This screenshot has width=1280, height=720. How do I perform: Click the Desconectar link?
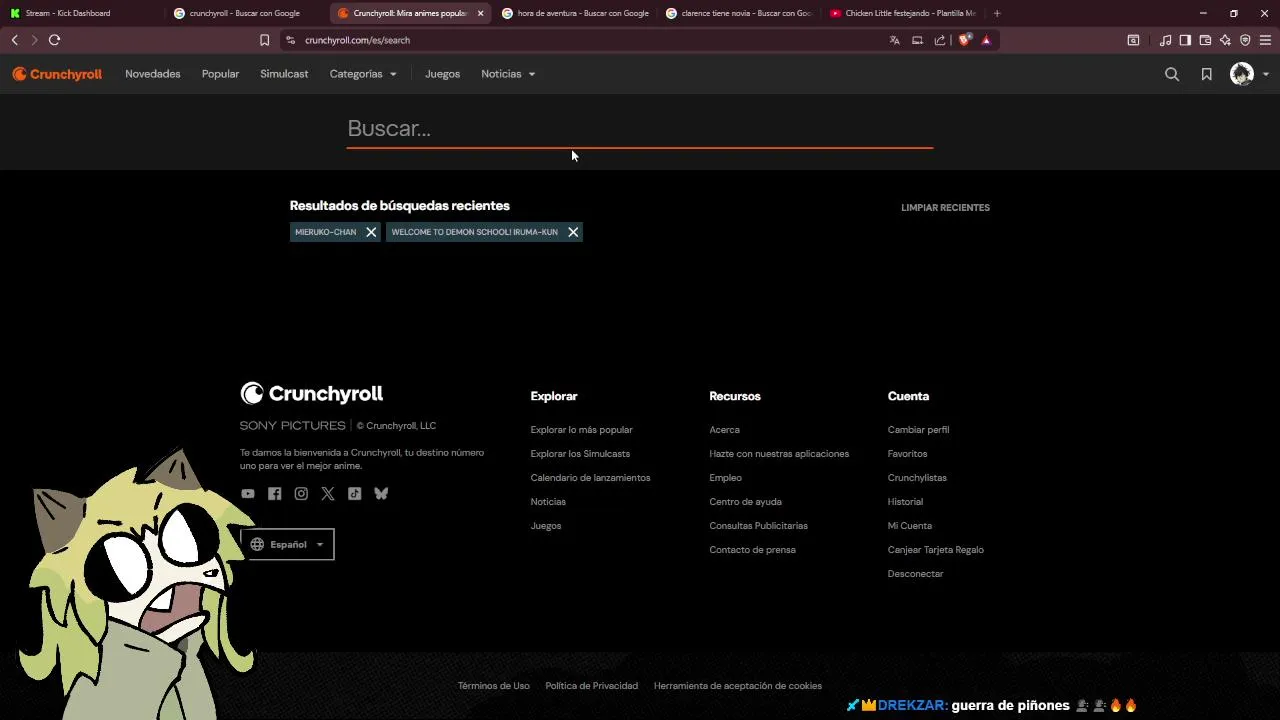click(915, 574)
